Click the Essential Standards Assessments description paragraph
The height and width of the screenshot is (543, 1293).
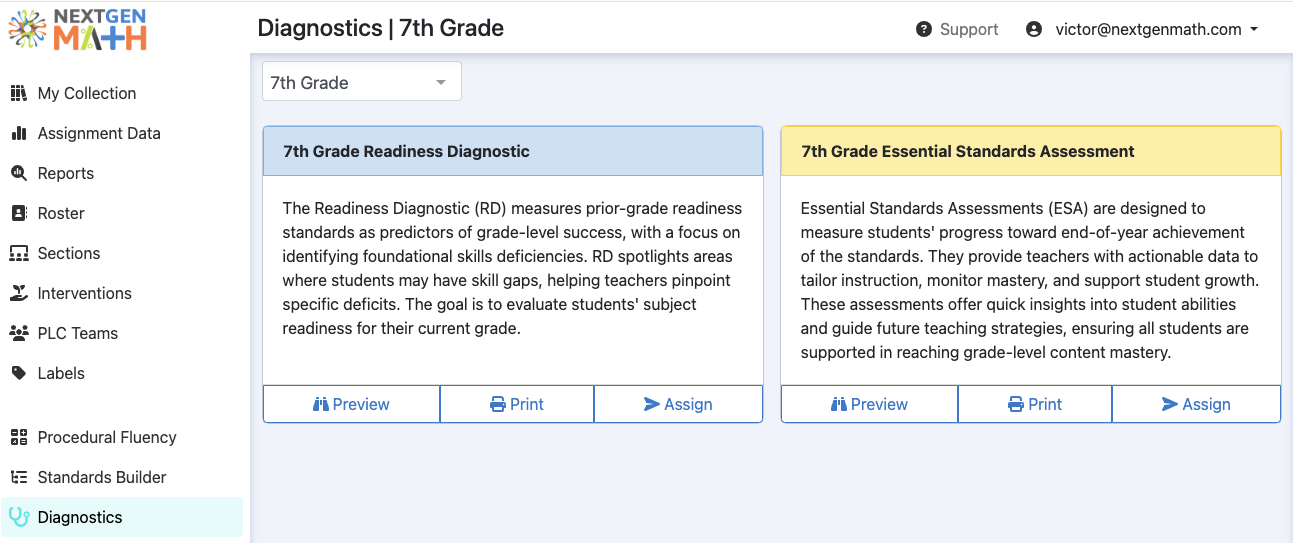[x=1030, y=280]
